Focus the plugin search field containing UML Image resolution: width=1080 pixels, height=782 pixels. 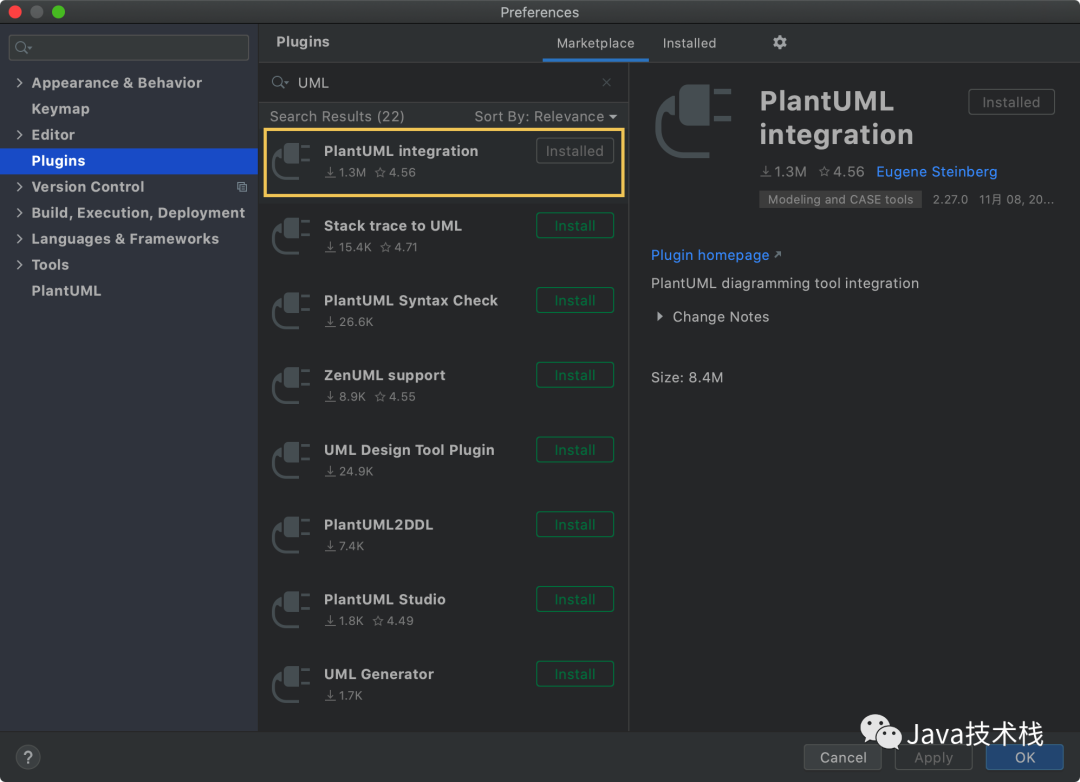tap(444, 83)
